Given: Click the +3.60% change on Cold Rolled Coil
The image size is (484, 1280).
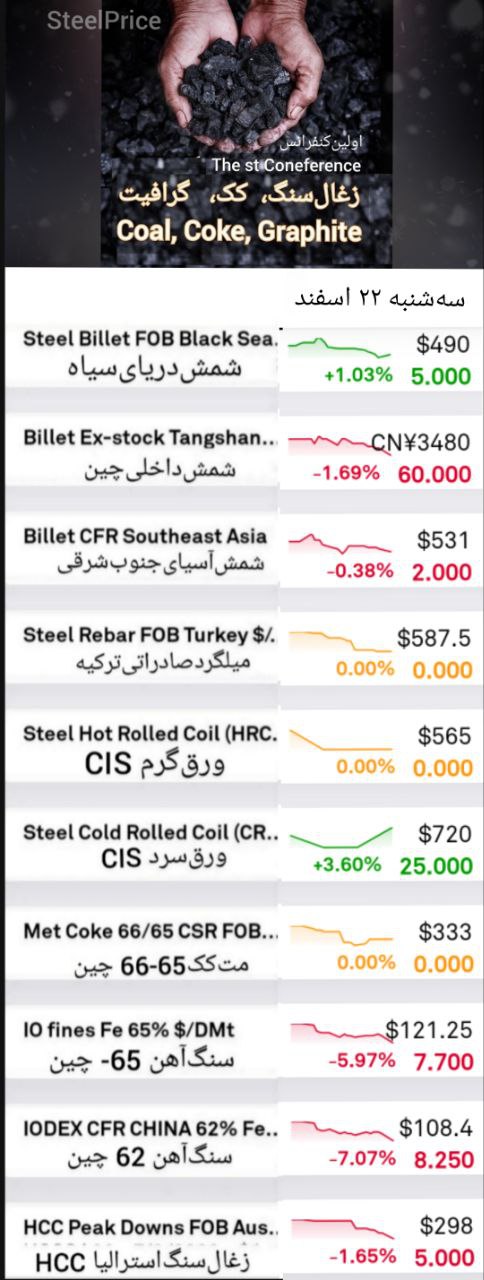Looking at the screenshot, I should coord(347,865).
